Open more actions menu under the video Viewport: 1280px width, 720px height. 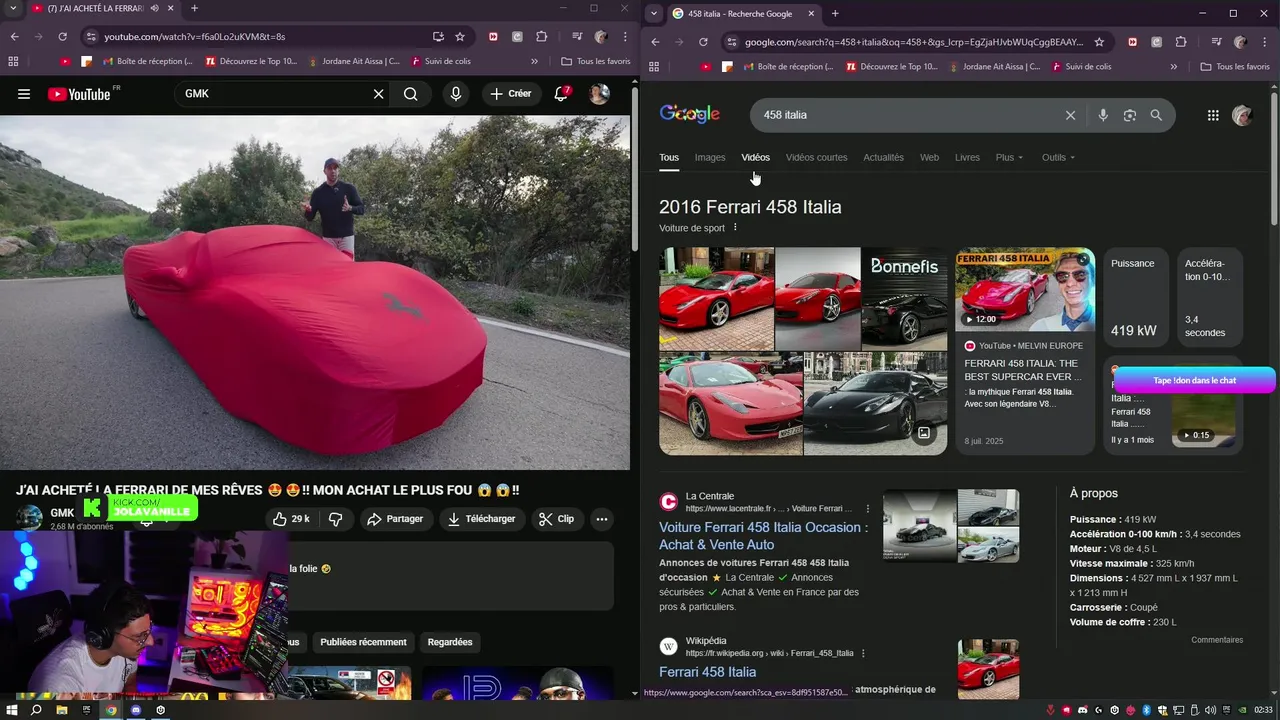tap(602, 519)
